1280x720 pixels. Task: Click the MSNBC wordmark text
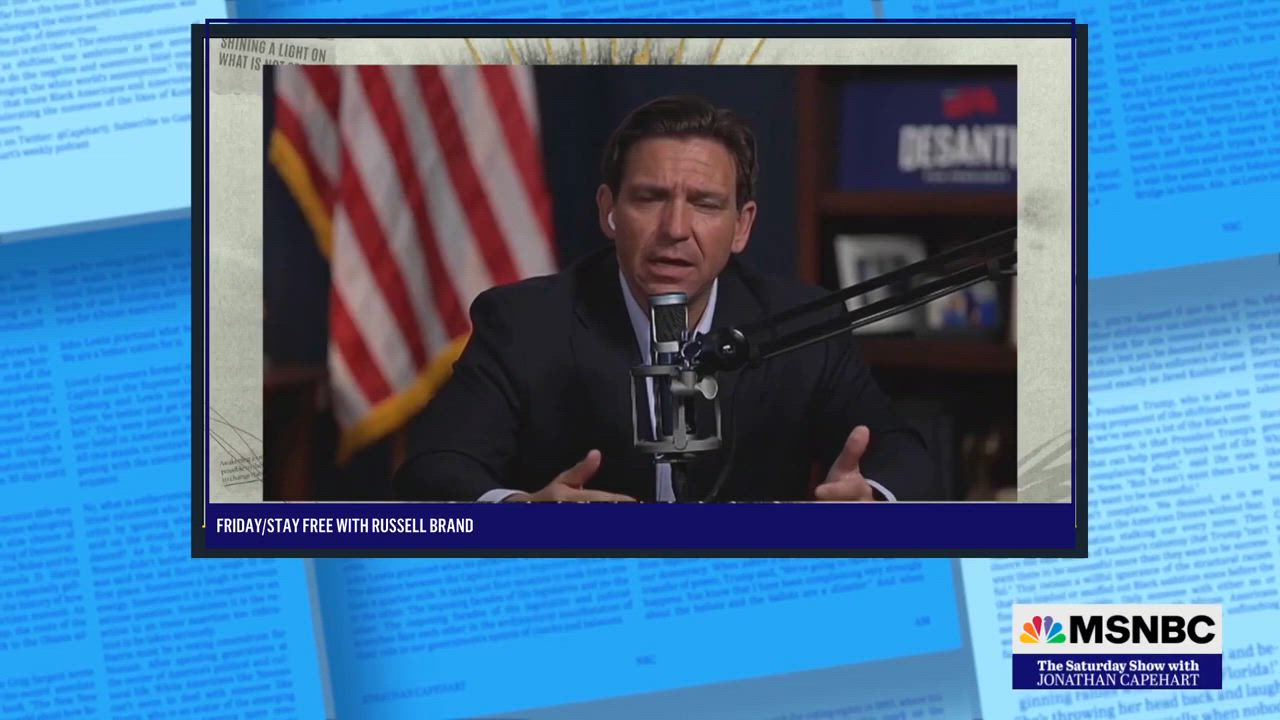pos(1142,630)
